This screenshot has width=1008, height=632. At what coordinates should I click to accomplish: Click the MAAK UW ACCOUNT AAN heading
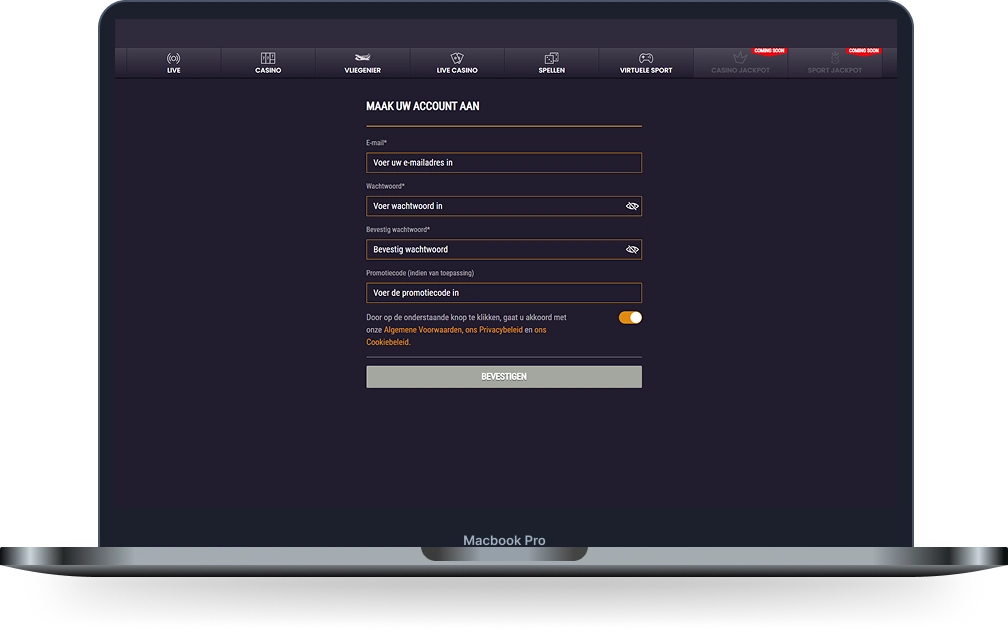pos(422,106)
